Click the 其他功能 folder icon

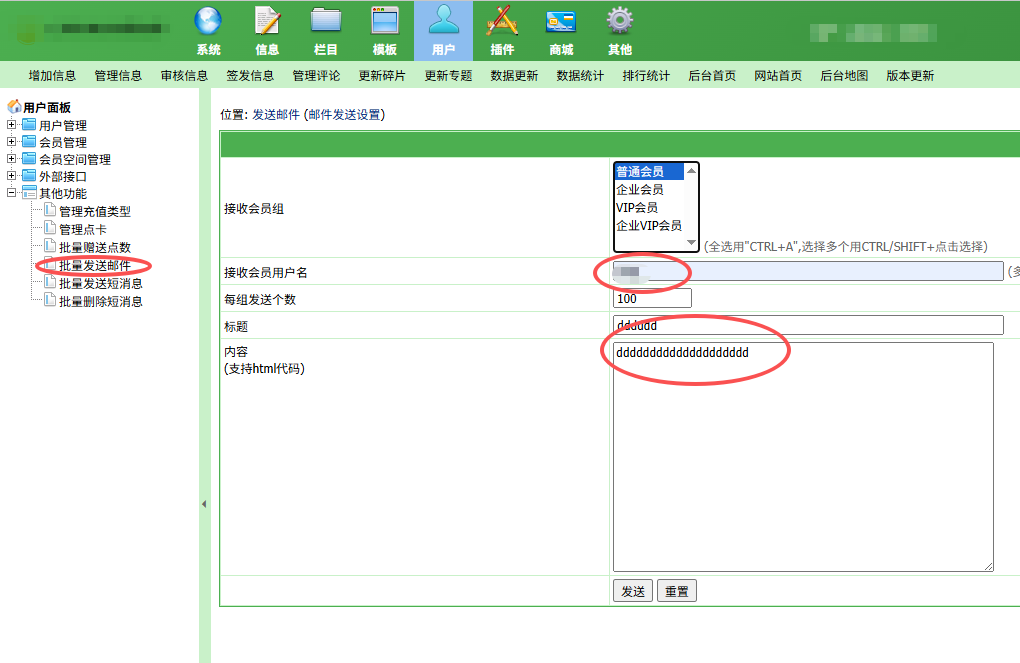click(x=29, y=193)
